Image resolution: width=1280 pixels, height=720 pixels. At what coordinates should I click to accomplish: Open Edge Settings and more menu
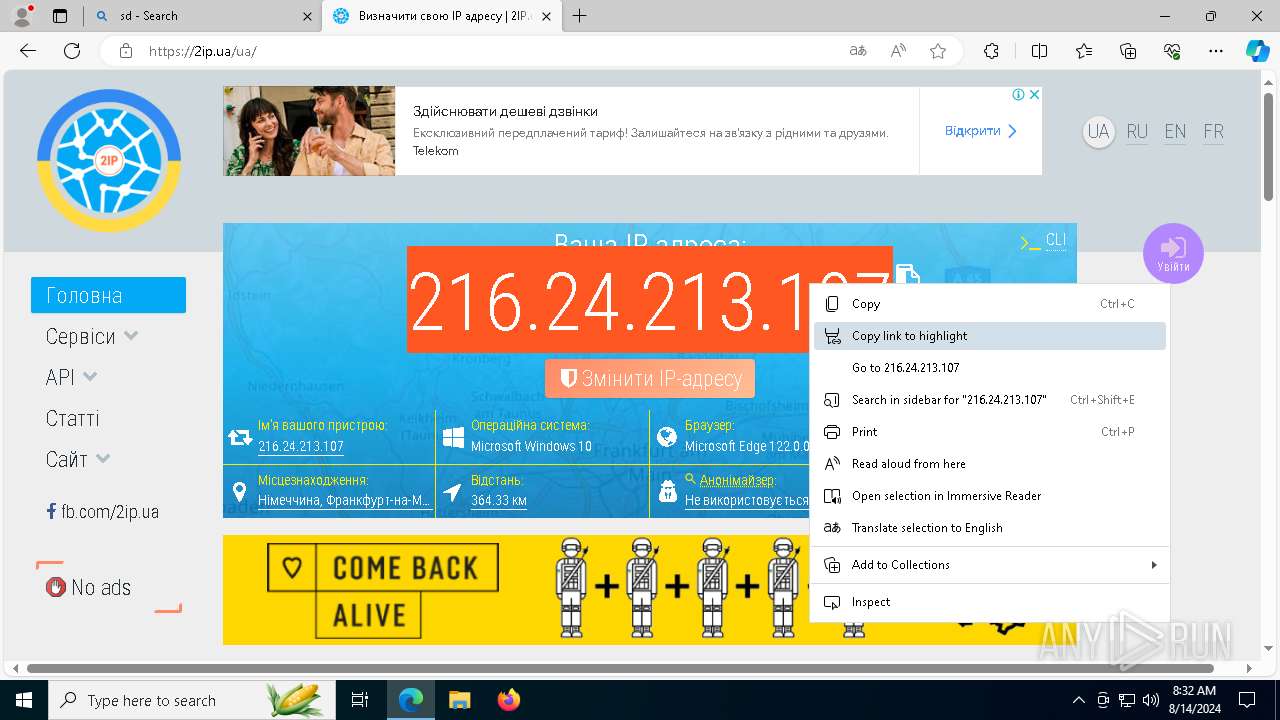(1216, 51)
